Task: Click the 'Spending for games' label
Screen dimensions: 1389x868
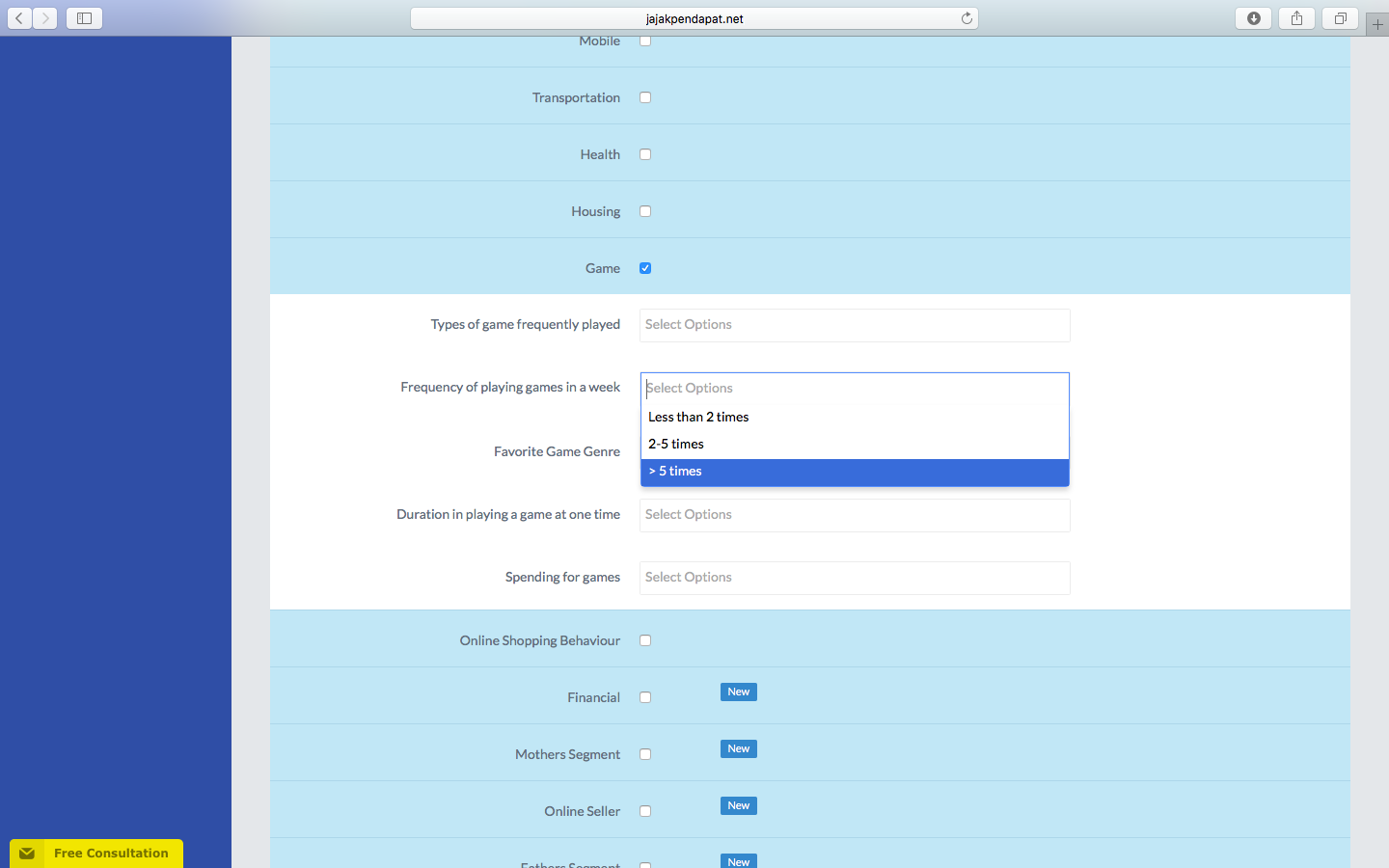Action: click(562, 577)
